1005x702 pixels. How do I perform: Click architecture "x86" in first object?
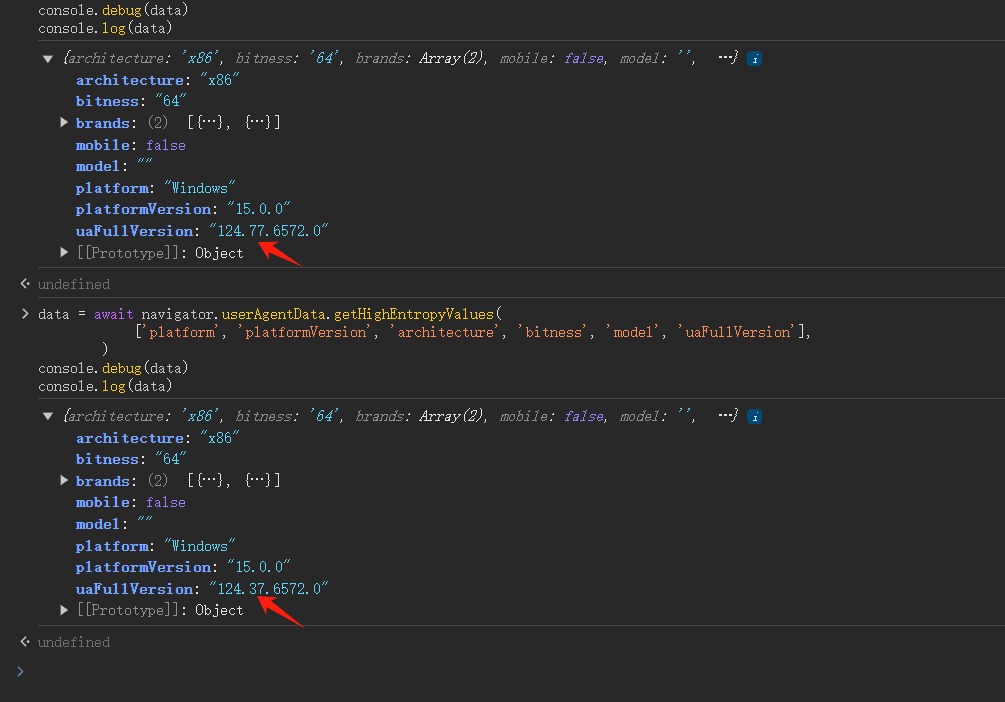220,80
